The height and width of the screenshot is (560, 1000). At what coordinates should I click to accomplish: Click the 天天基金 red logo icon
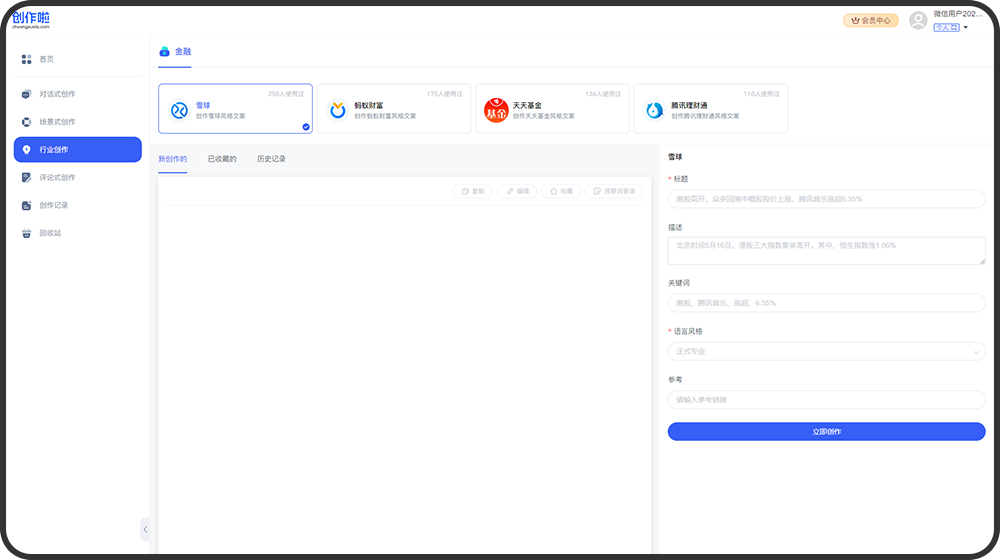(x=496, y=109)
